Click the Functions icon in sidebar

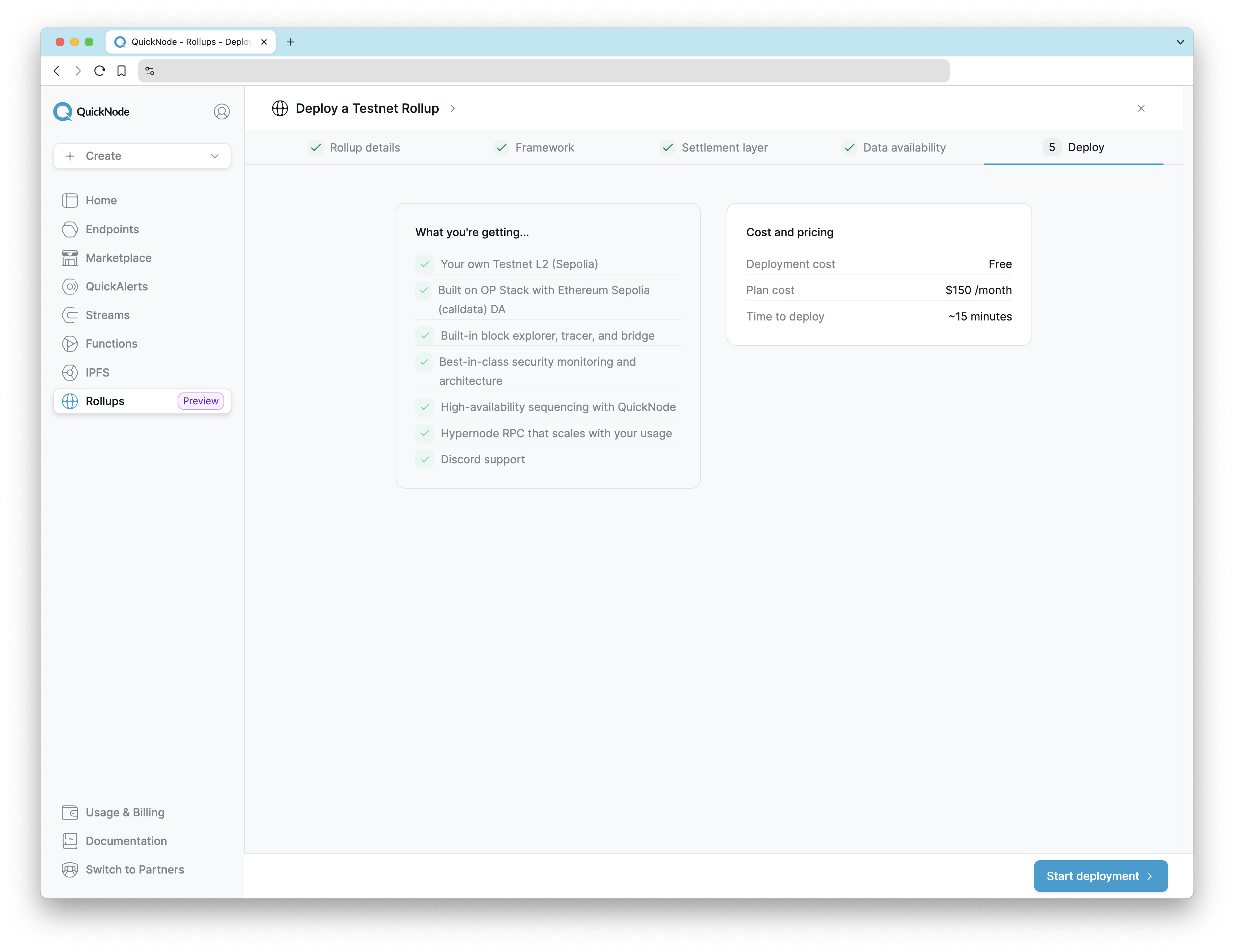click(x=70, y=343)
